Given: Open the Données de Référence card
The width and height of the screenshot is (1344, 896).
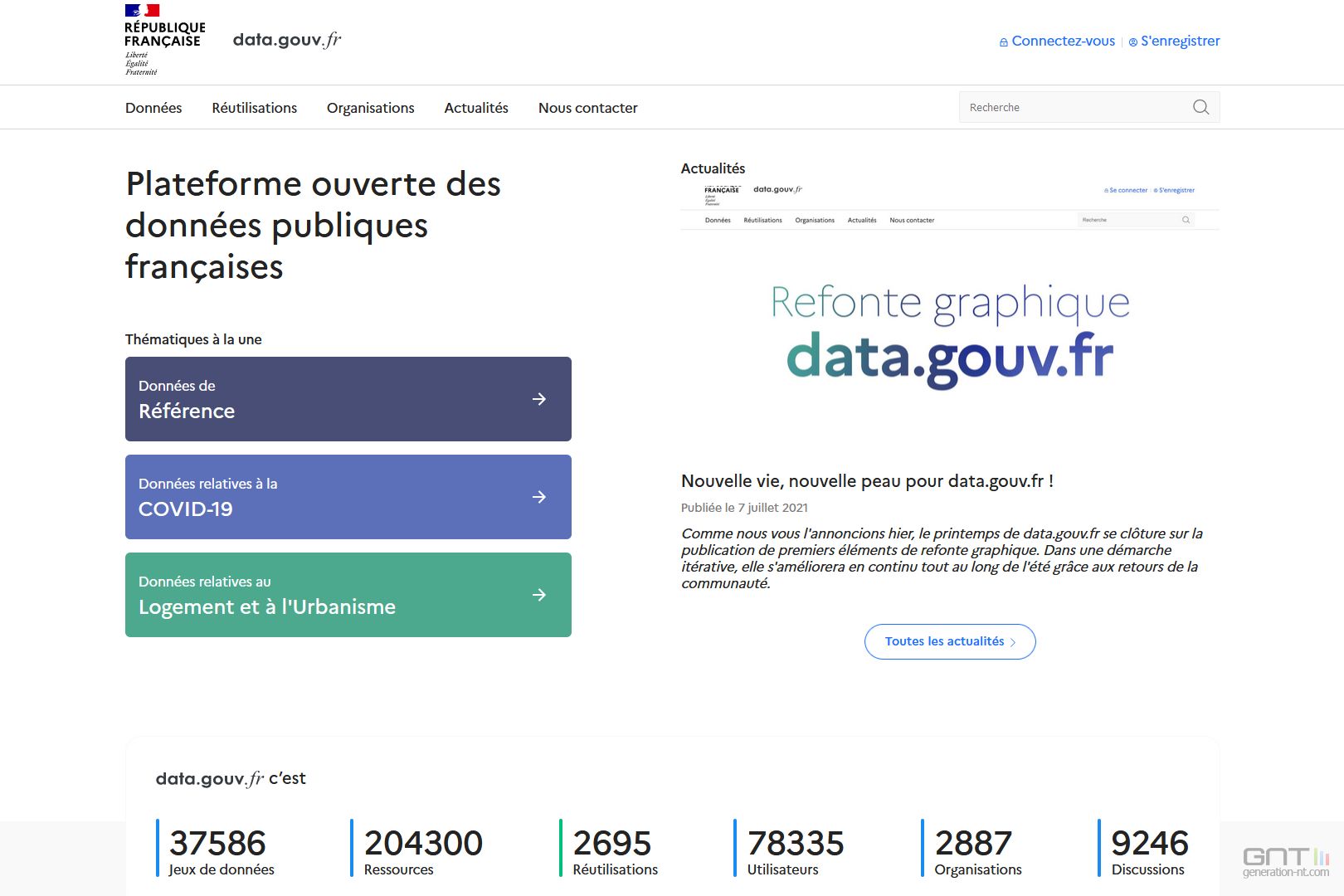Looking at the screenshot, I should tap(348, 399).
